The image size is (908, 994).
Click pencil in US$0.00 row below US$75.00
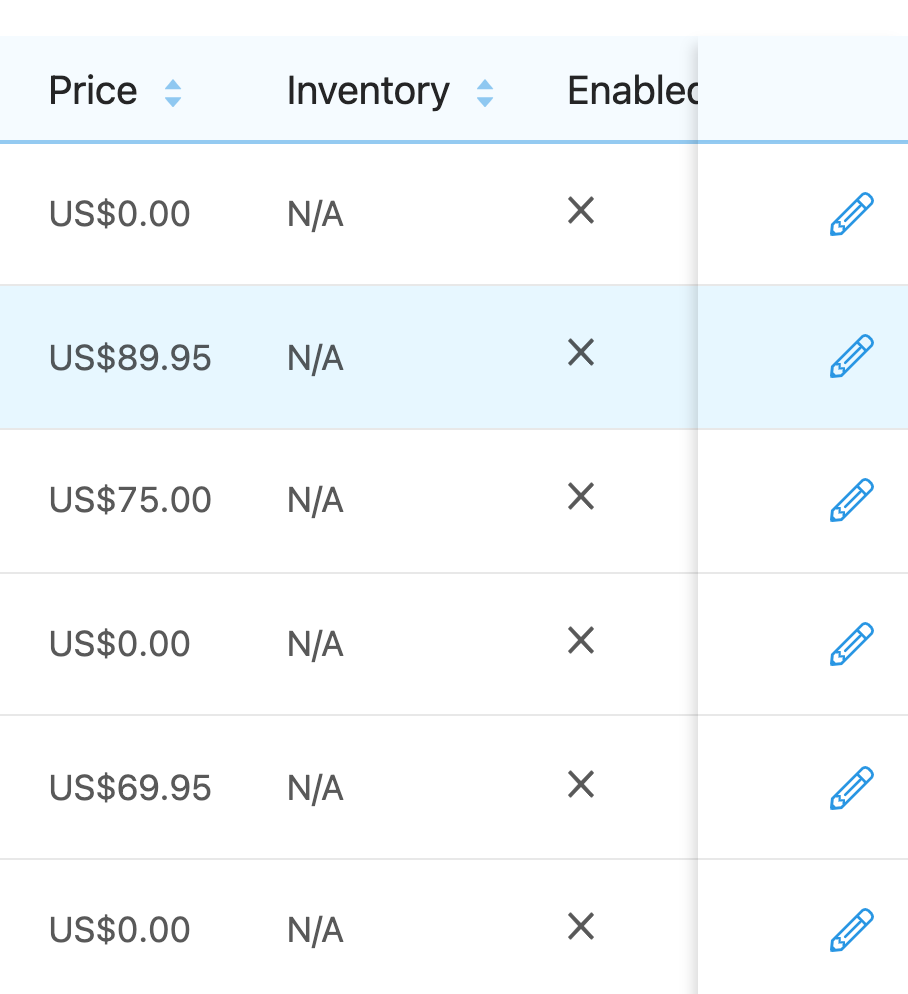click(851, 643)
